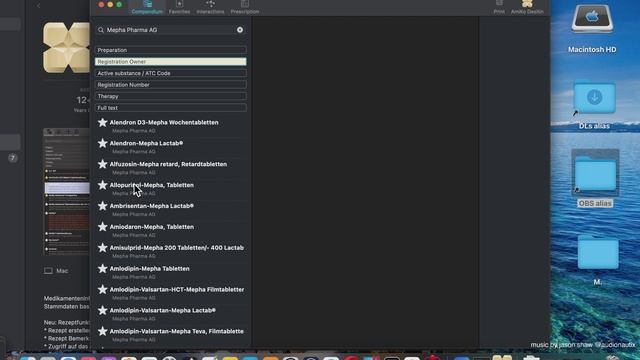This screenshot has width=640, height=360.
Task: Open the Interactions tab
Action: 210,7
